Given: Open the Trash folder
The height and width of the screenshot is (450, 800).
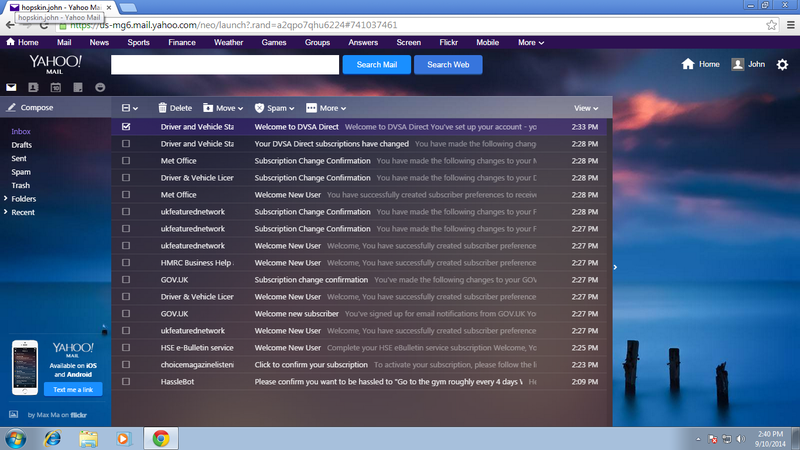Looking at the screenshot, I should pos(20,185).
